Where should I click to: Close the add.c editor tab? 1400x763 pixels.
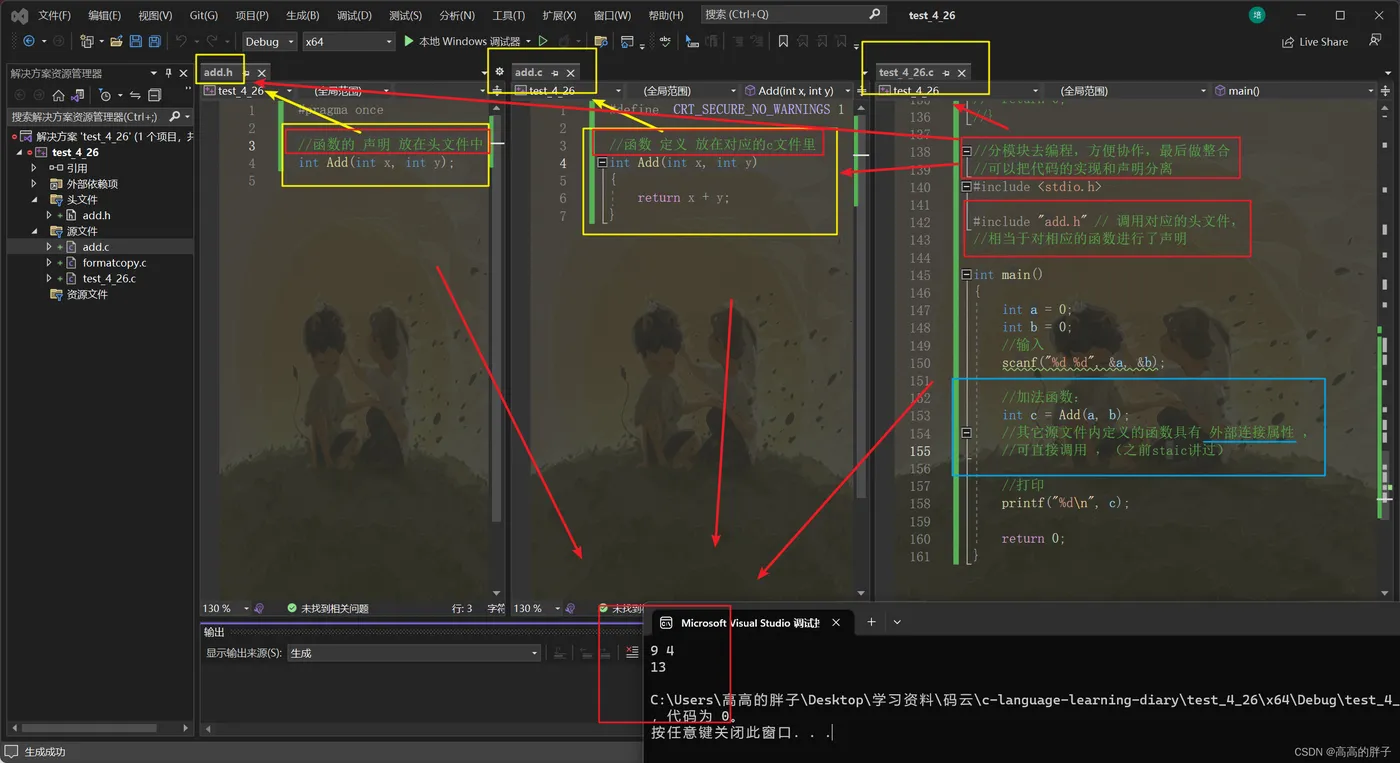click(571, 73)
